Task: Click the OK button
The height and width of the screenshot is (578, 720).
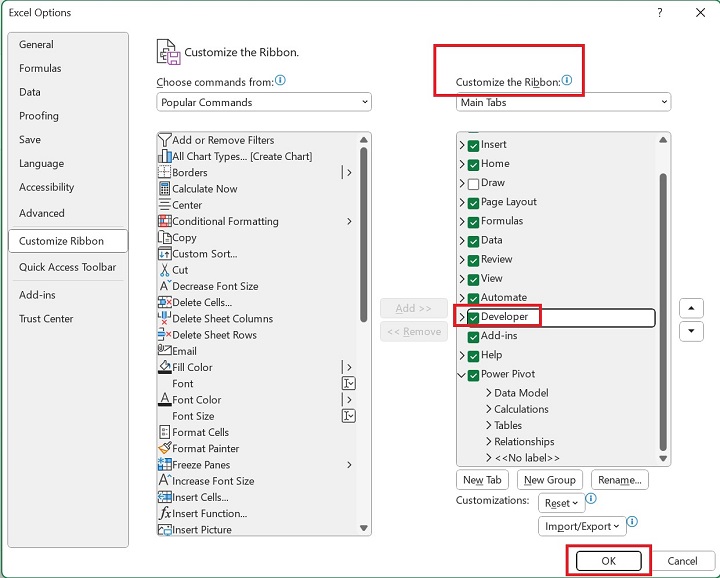Action: [608, 561]
